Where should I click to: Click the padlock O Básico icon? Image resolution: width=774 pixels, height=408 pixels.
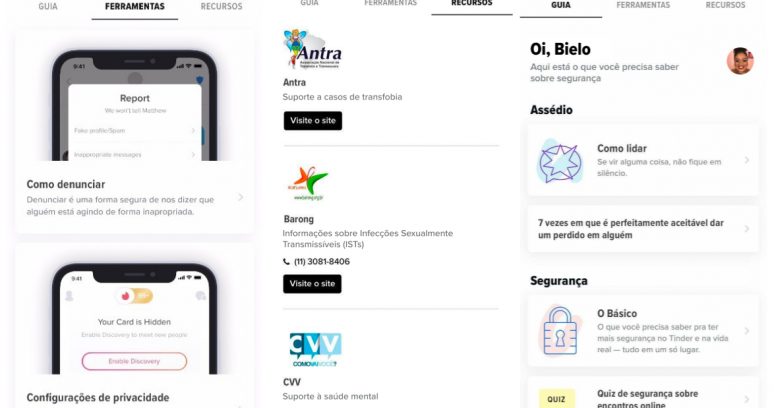[x=560, y=331]
